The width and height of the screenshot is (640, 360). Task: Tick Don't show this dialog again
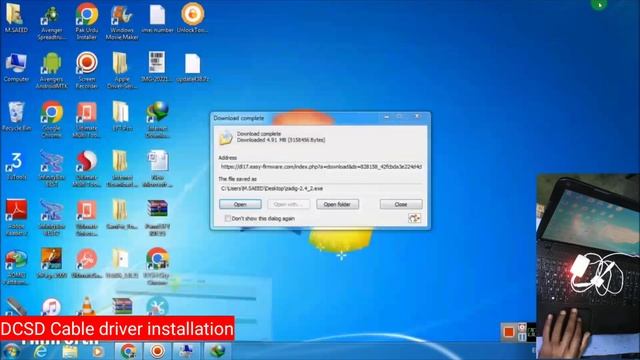click(228, 218)
